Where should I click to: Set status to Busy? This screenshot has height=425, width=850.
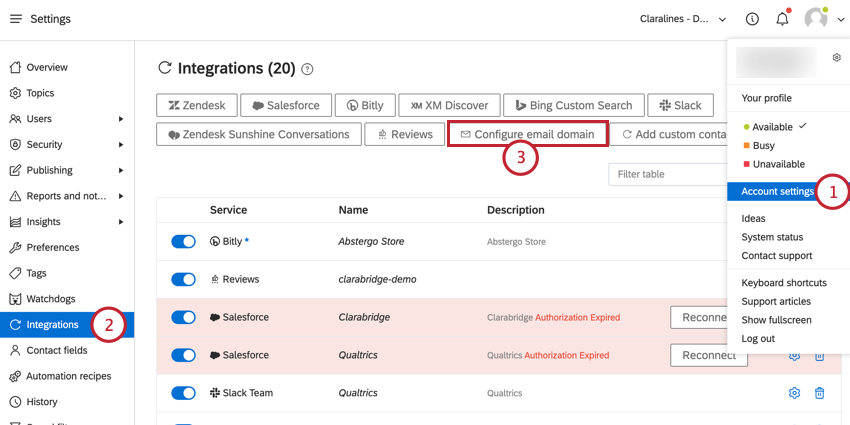click(x=759, y=146)
